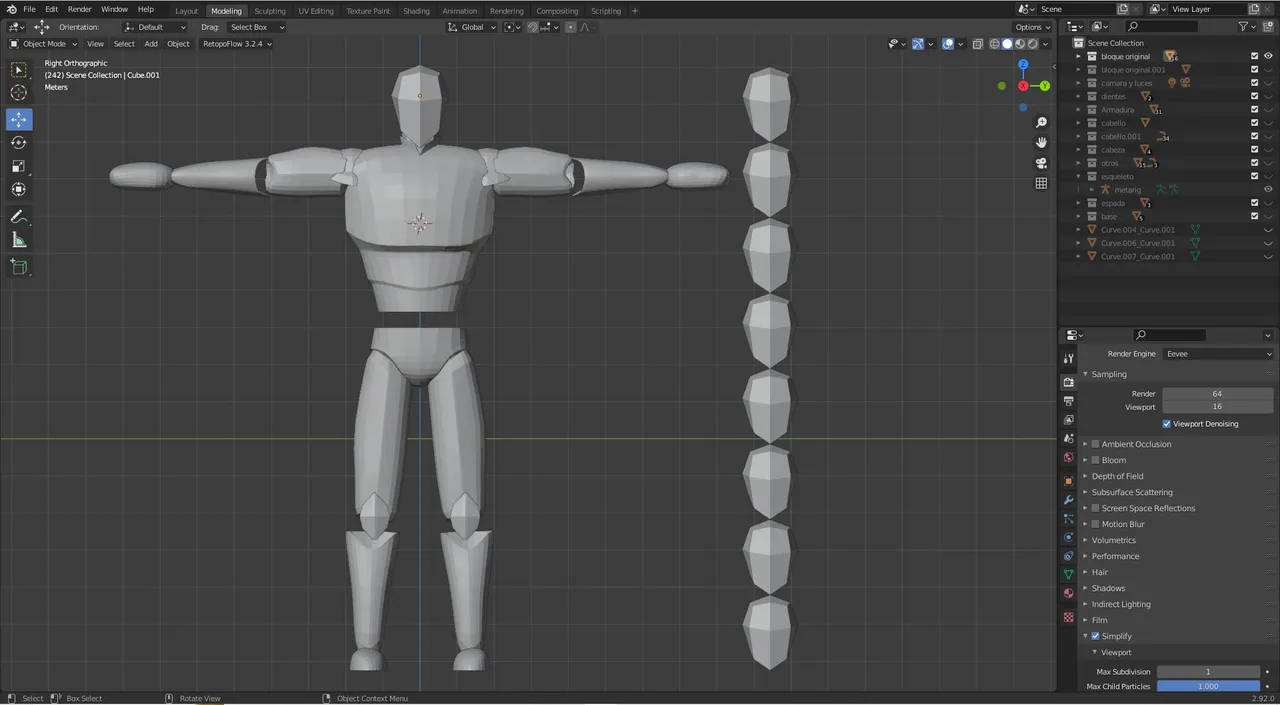The height and width of the screenshot is (705, 1280).
Task: Open the Drag Select Box dropdown
Action: tap(255, 27)
